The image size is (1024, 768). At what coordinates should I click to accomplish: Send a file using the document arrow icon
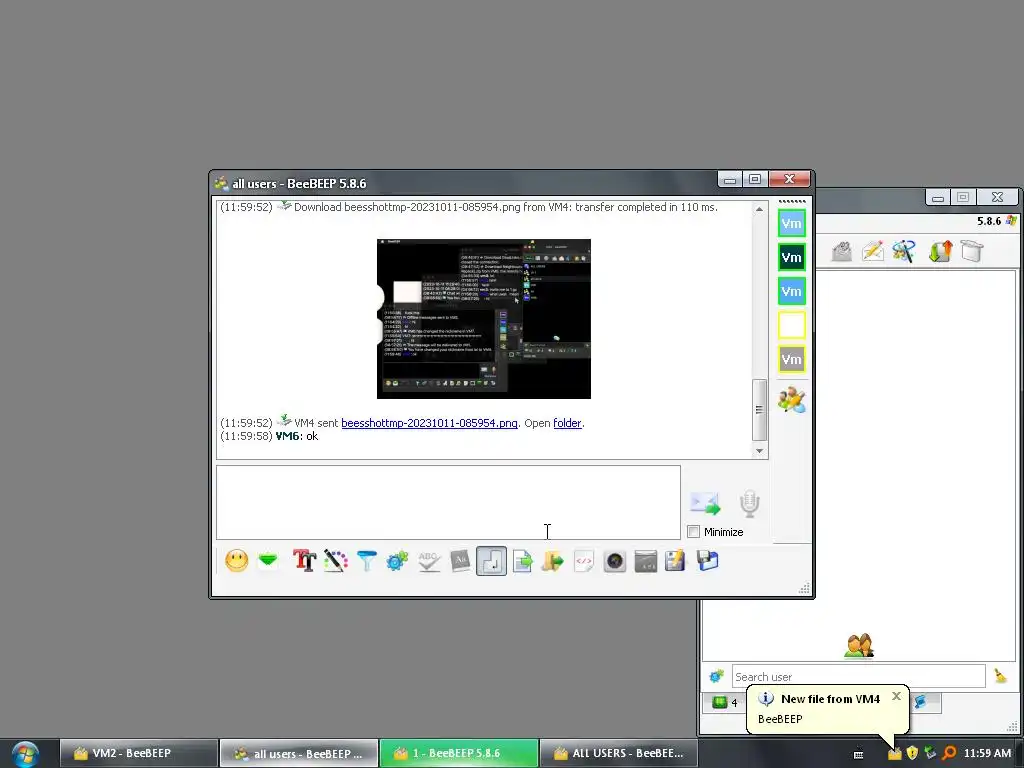522,560
